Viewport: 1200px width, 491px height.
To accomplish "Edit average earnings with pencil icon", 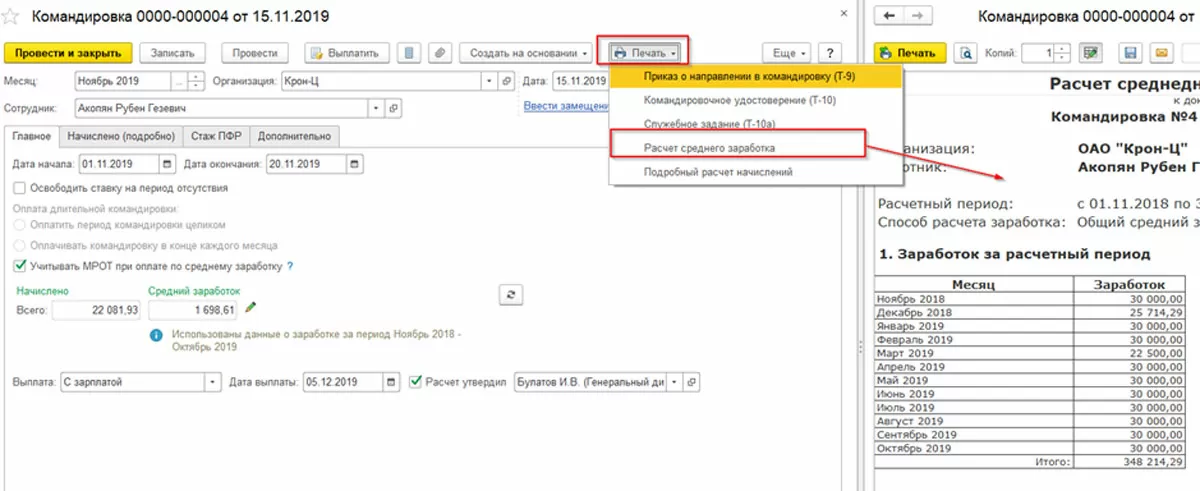I will [251, 307].
